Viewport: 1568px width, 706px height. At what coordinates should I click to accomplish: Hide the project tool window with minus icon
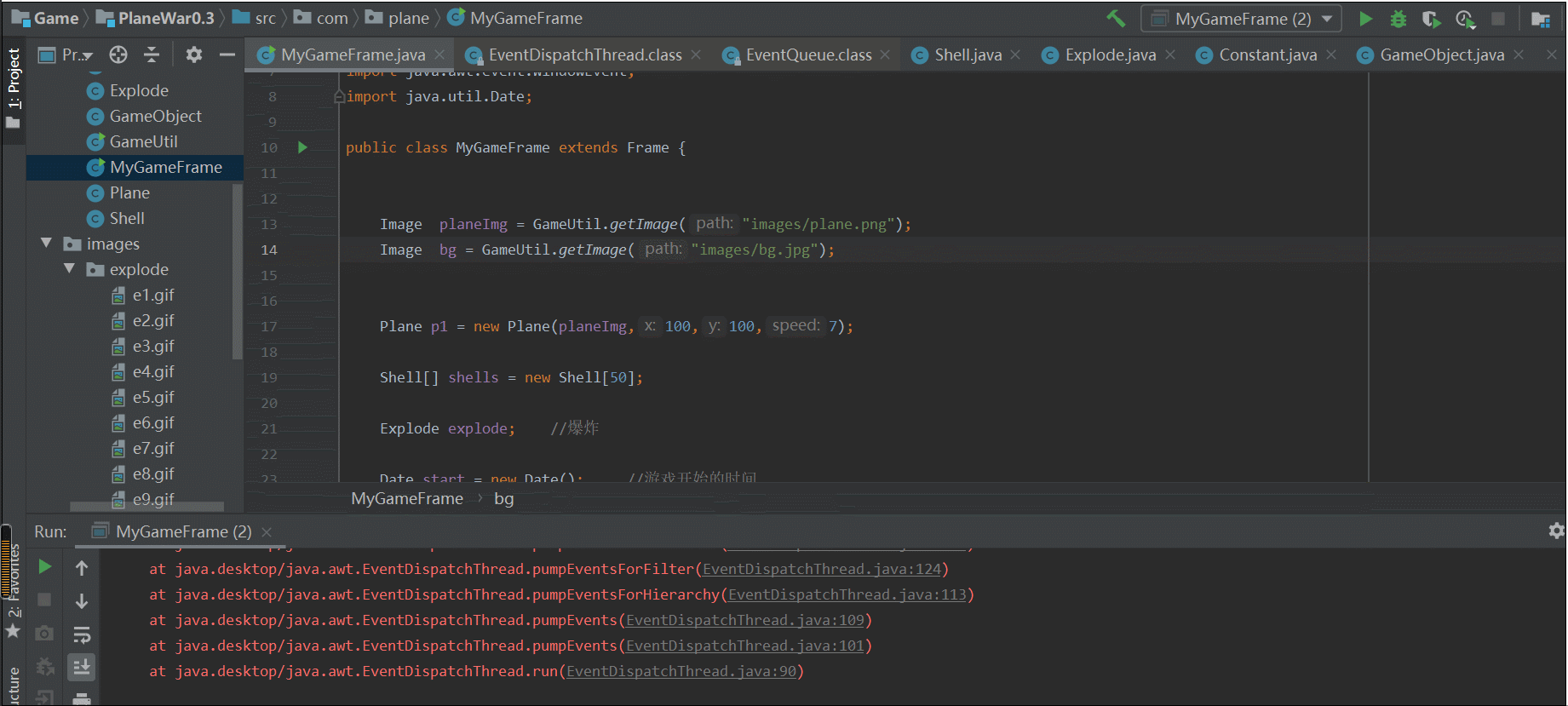(x=227, y=55)
